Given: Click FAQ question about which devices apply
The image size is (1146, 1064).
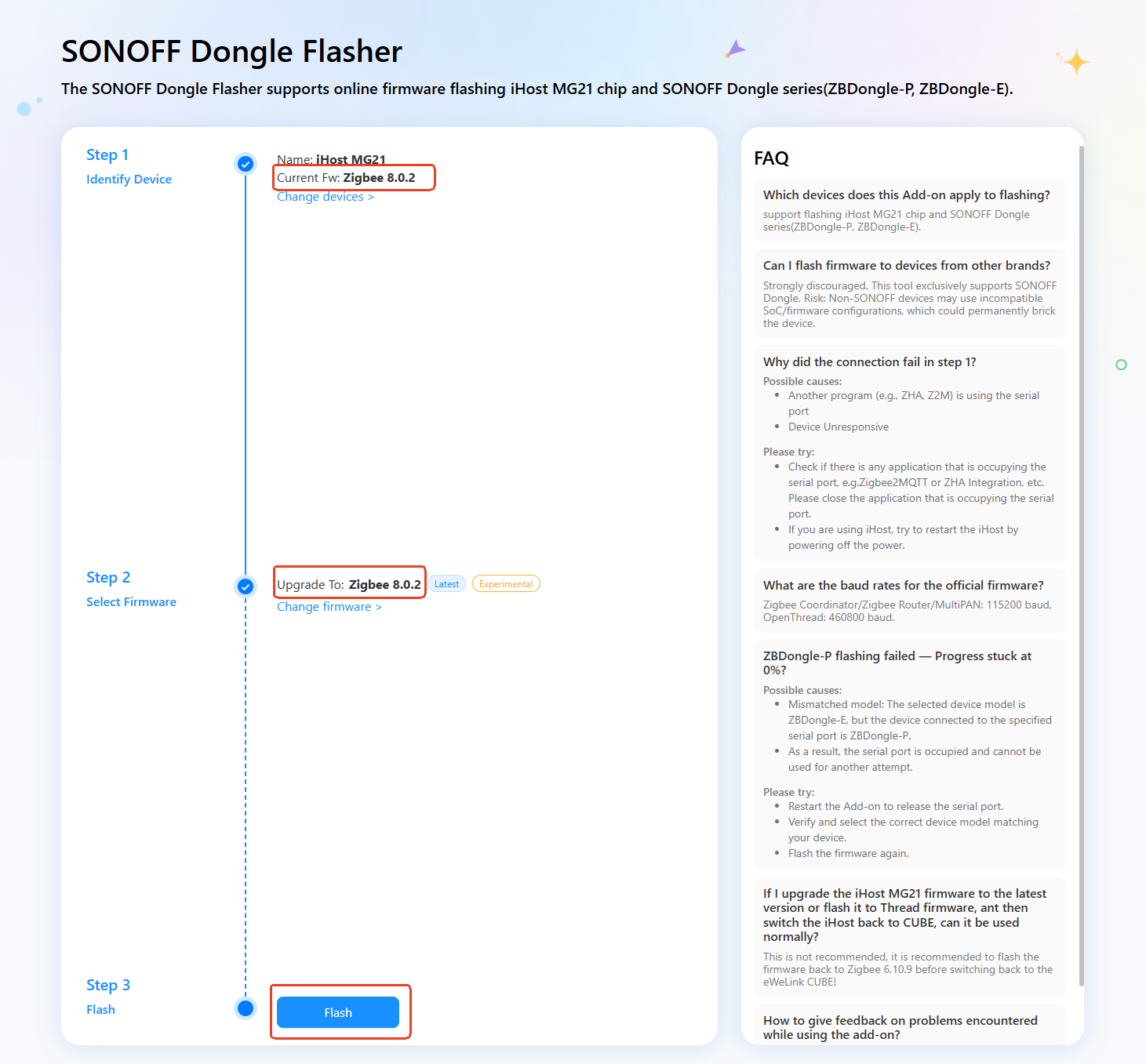Looking at the screenshot, I should coord(906,195).
